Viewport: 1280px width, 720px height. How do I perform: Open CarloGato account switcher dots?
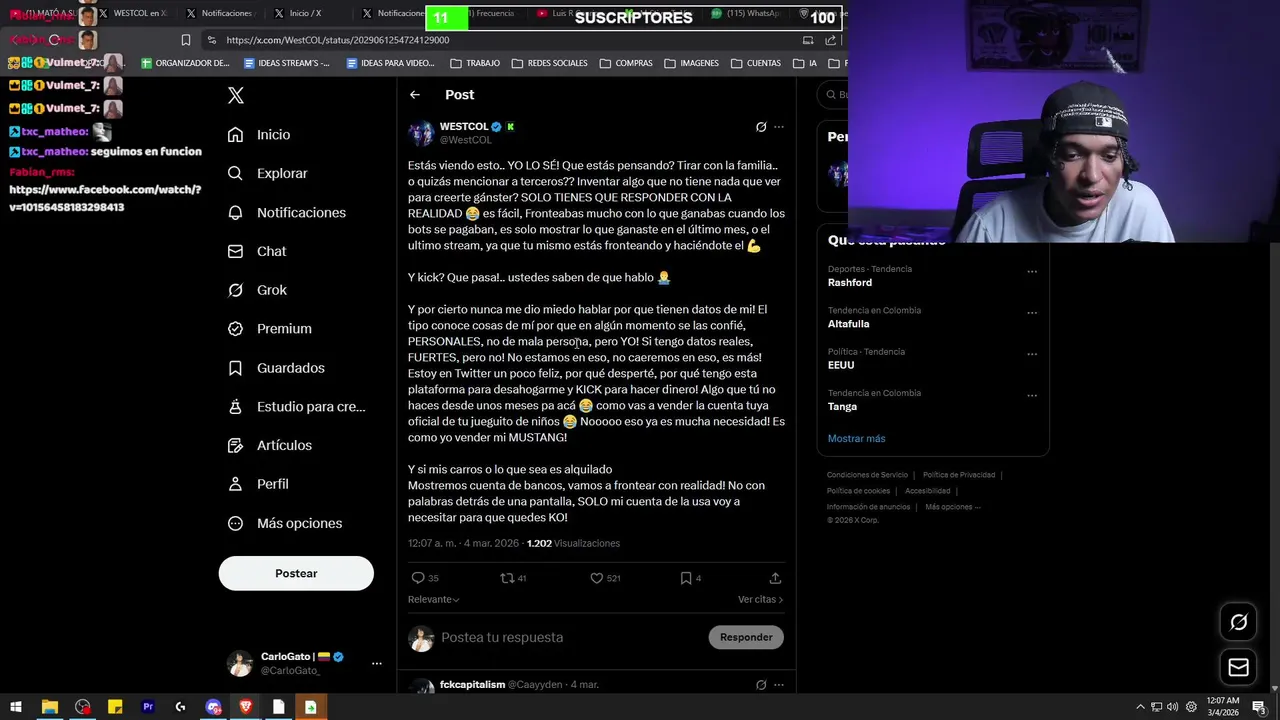[x=377, y=663]
